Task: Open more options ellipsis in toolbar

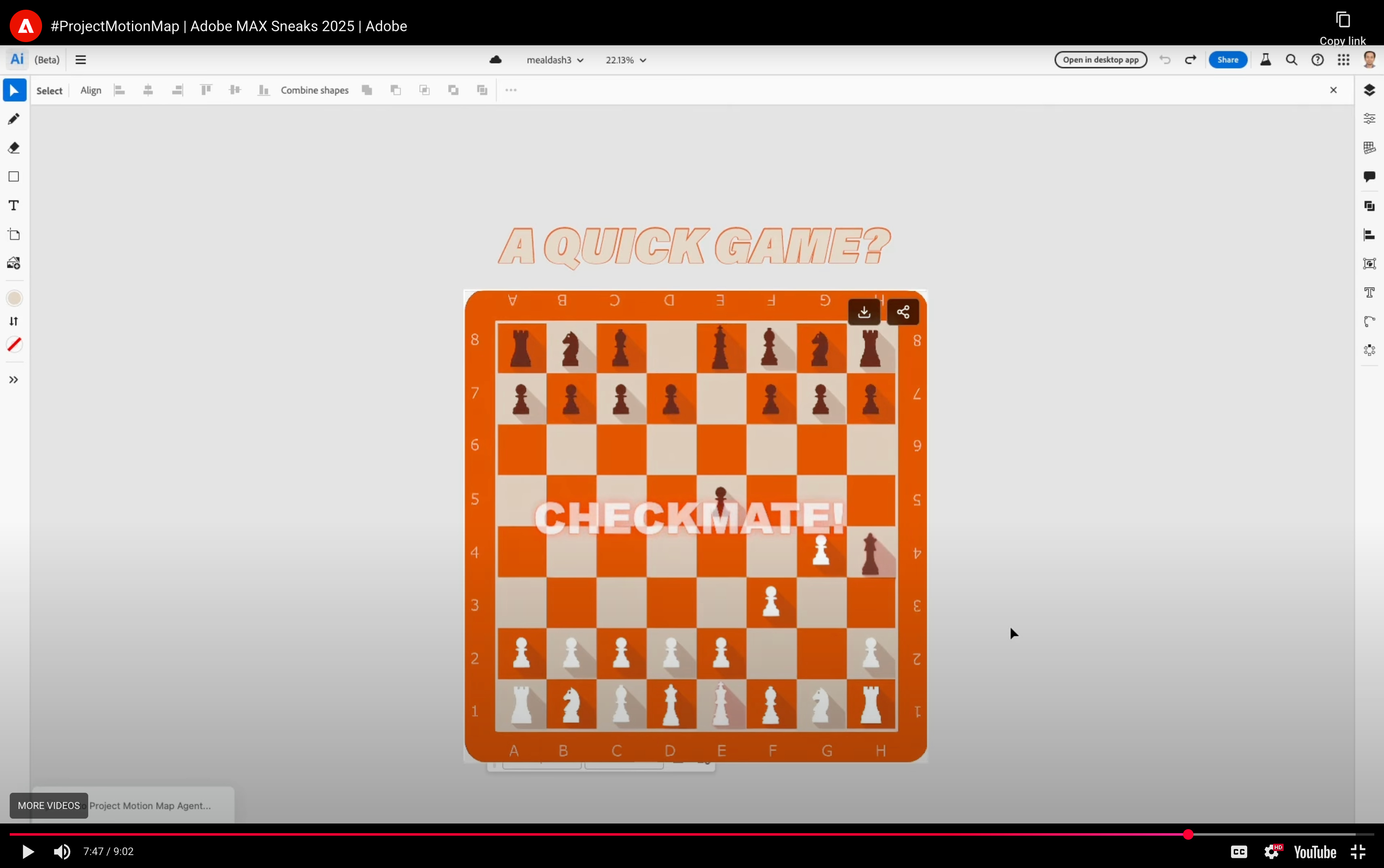Action: 511,90
